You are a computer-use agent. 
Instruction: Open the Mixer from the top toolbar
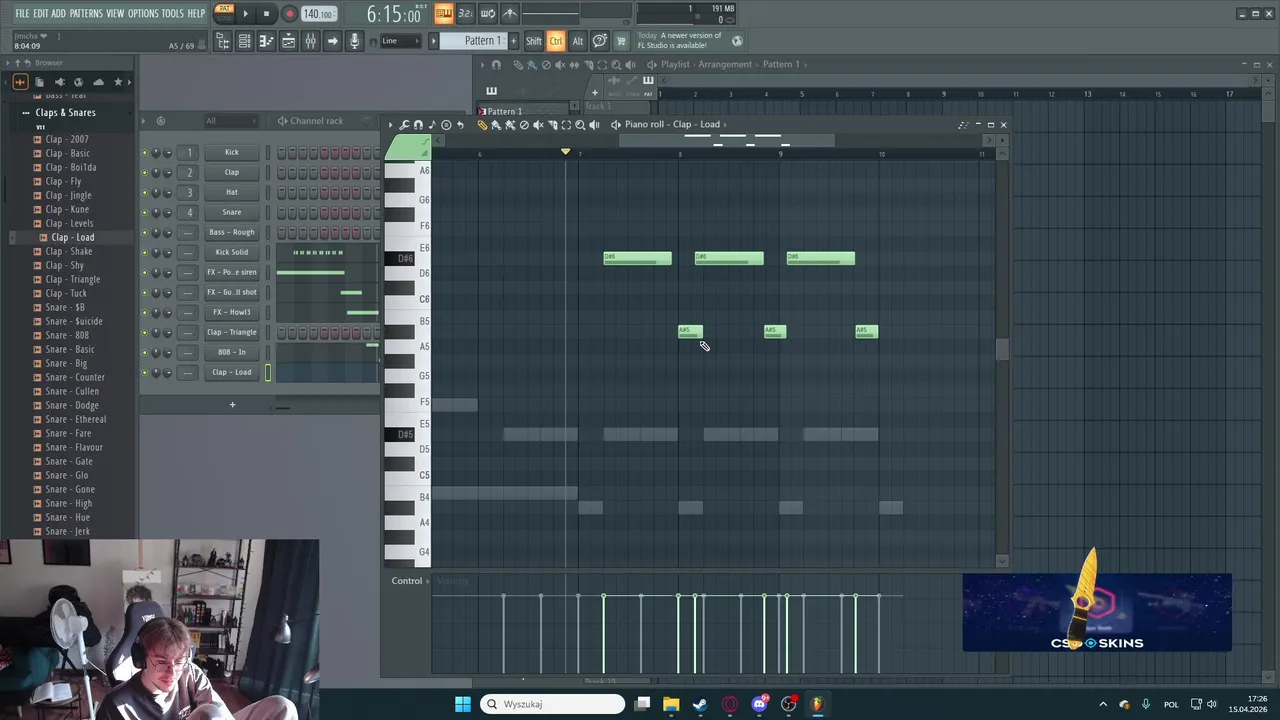[x=310, y=41]
